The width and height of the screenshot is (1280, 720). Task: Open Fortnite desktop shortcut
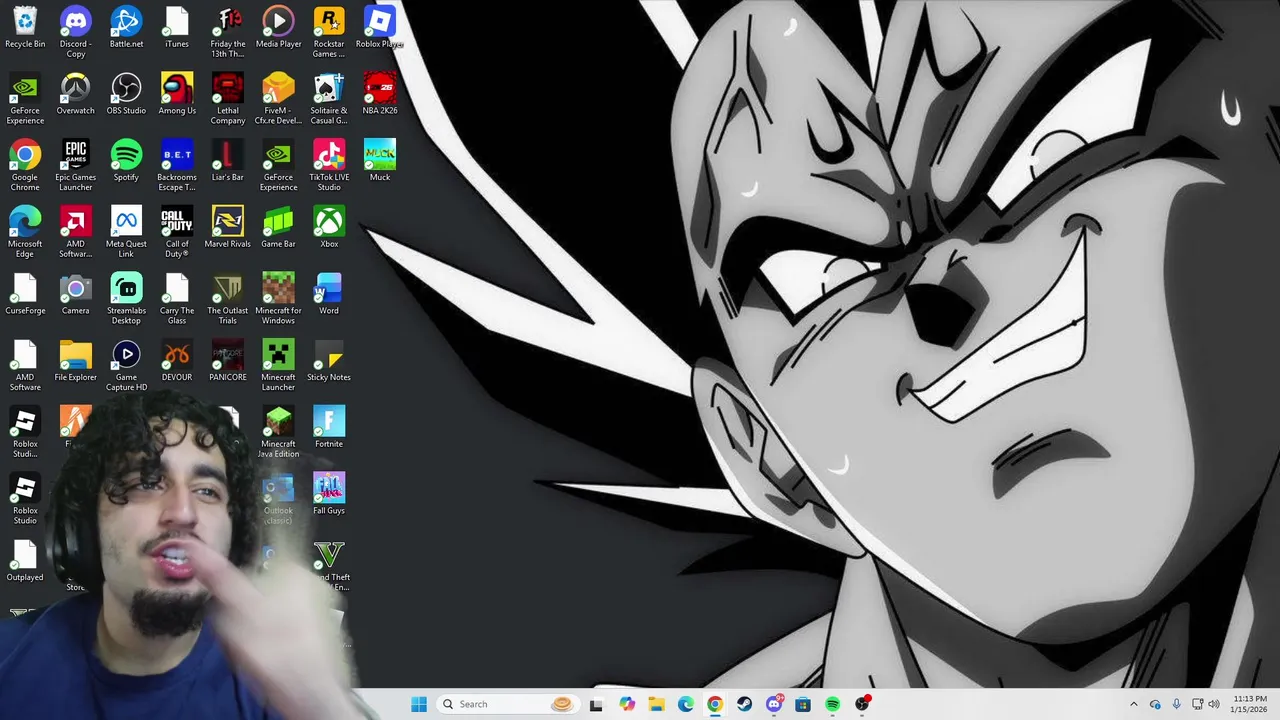click(329, 428)
